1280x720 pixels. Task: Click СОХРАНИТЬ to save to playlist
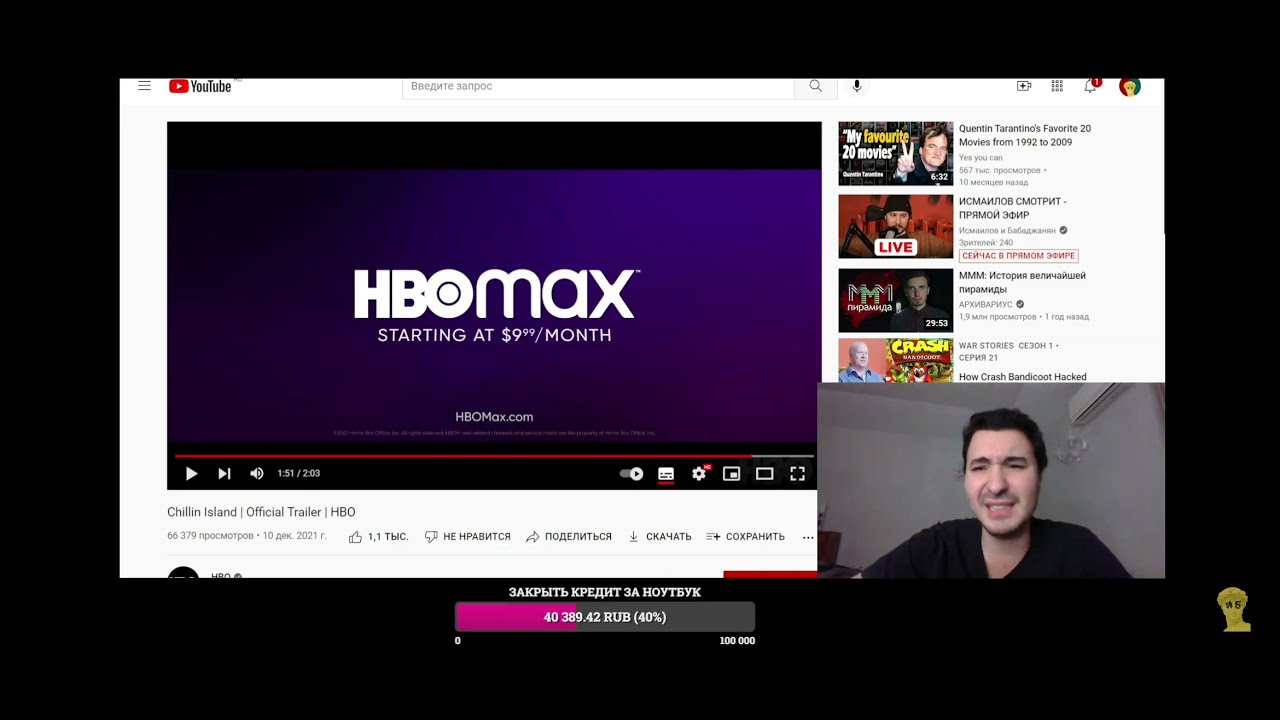[745, 537]
